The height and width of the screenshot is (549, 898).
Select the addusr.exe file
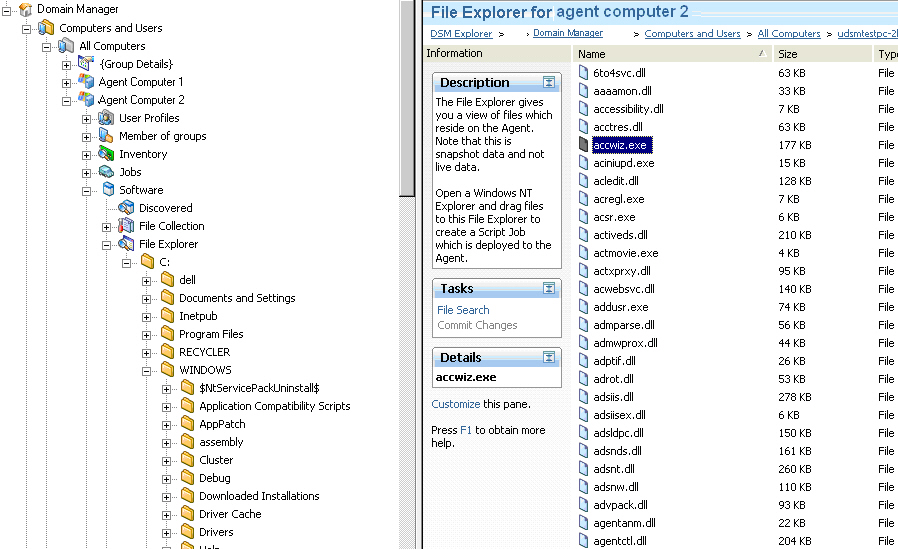[621, 307]
